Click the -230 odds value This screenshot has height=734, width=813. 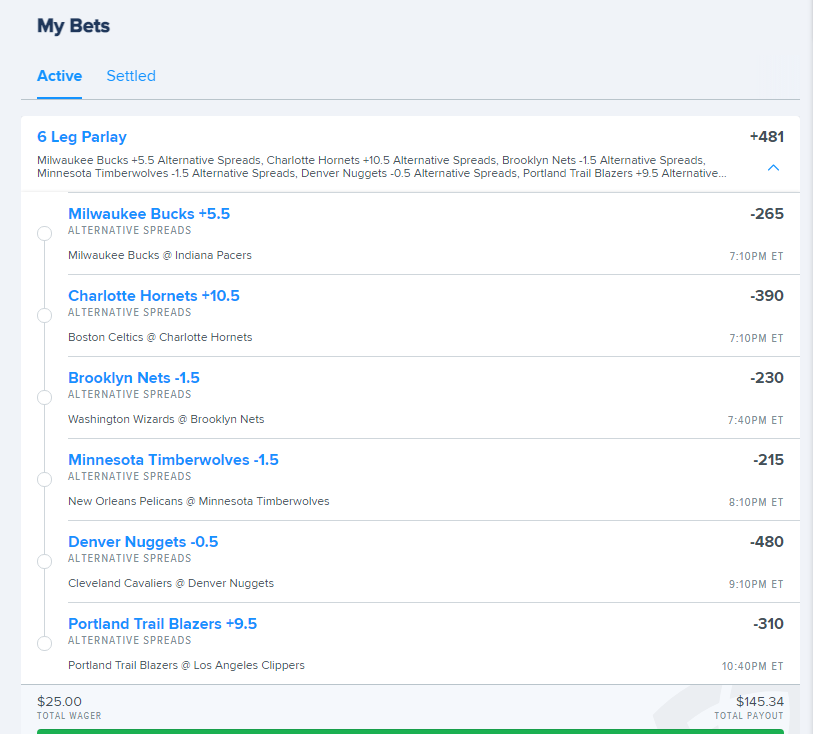(x=766, y=377)
